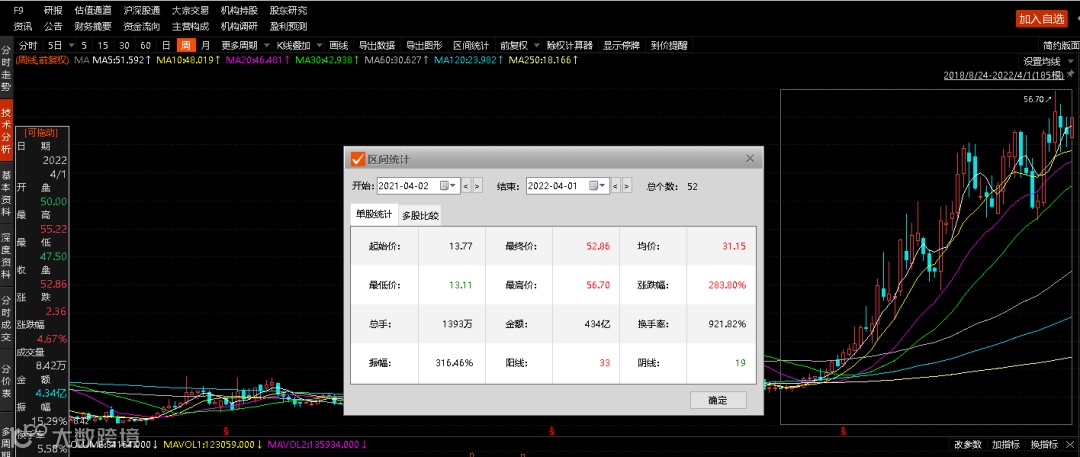1080x457 pixels.
Task: Click 导出图形 to export chart image
Action: click(424, 45)
